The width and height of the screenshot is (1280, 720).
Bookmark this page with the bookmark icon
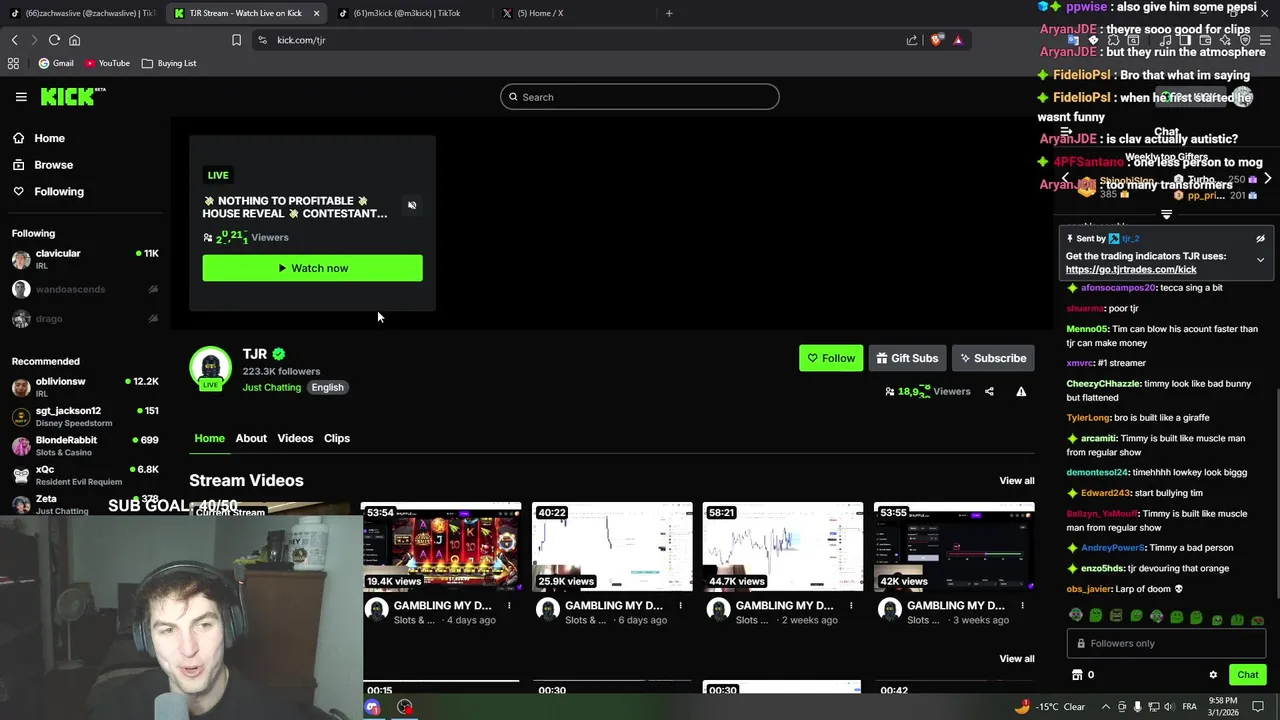click(236, 40)
